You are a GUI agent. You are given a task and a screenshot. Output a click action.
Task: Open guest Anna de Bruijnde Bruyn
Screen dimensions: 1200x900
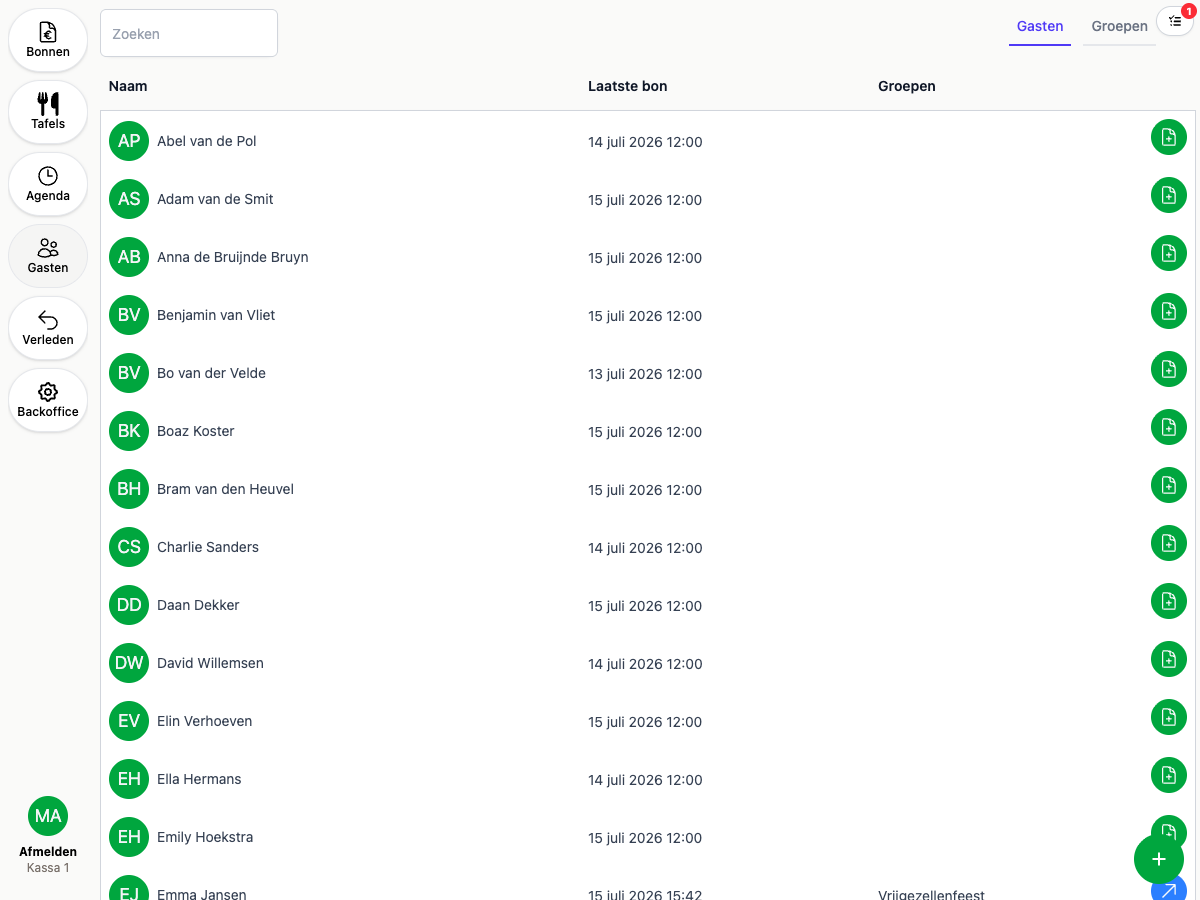233,257
